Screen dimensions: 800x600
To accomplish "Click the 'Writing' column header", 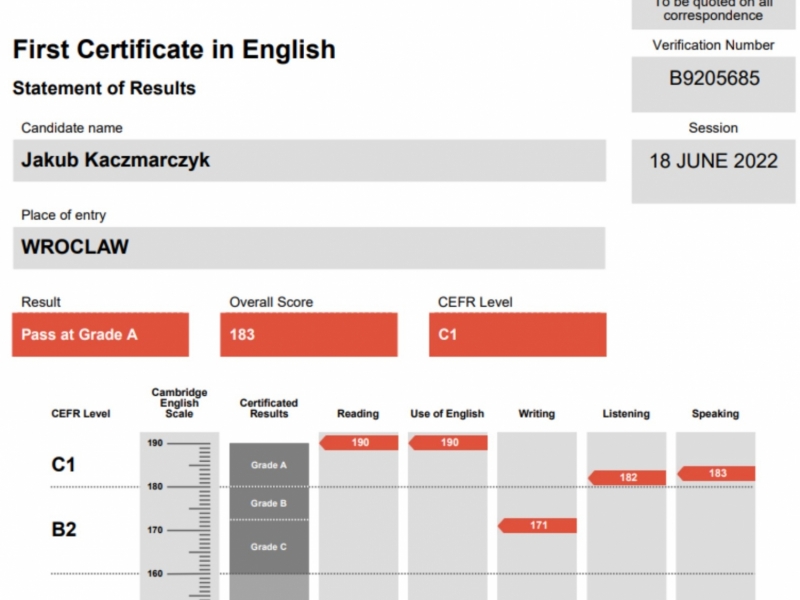I will 537,414.
